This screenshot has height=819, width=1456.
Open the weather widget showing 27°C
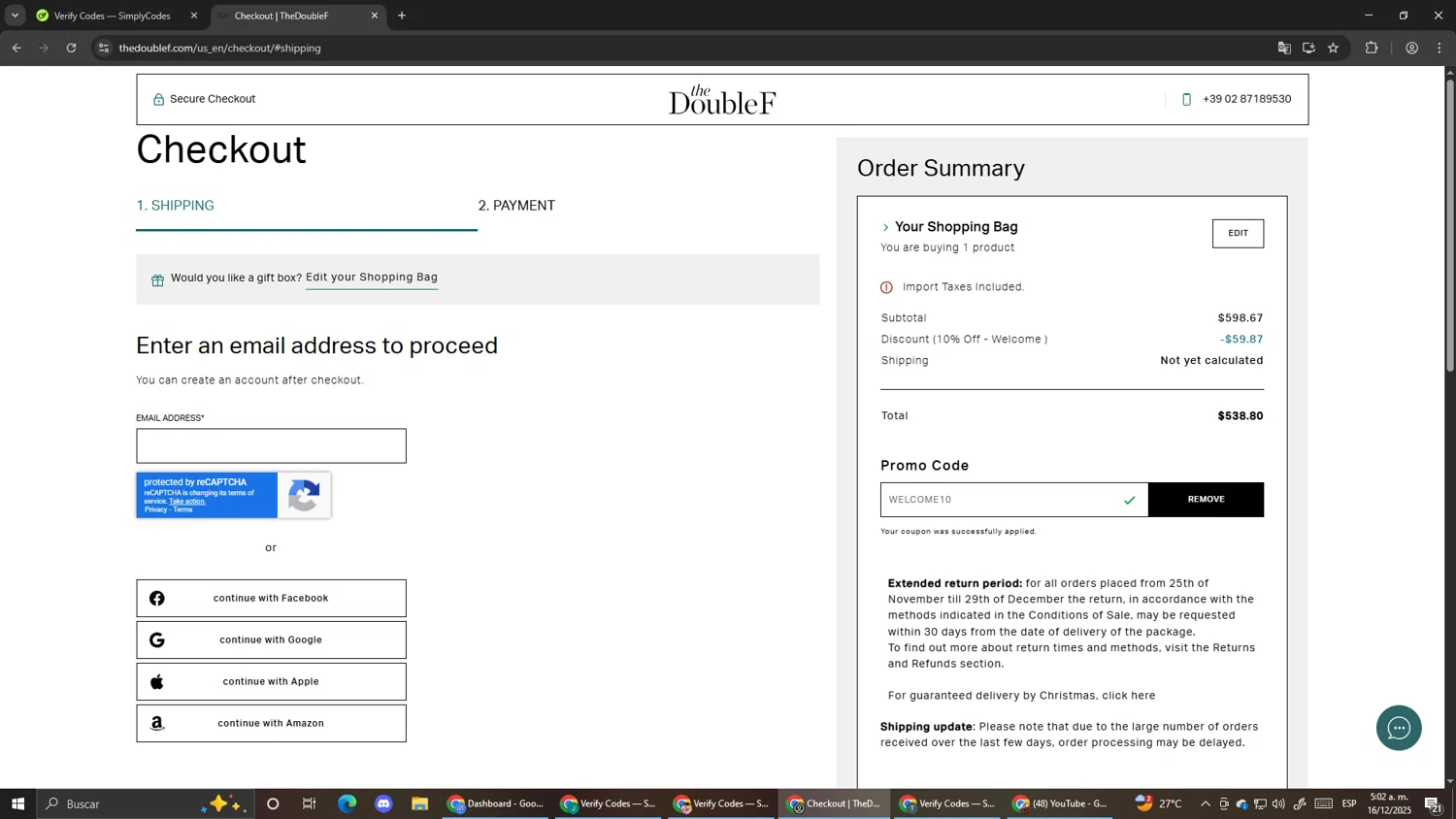(1159, 803)
